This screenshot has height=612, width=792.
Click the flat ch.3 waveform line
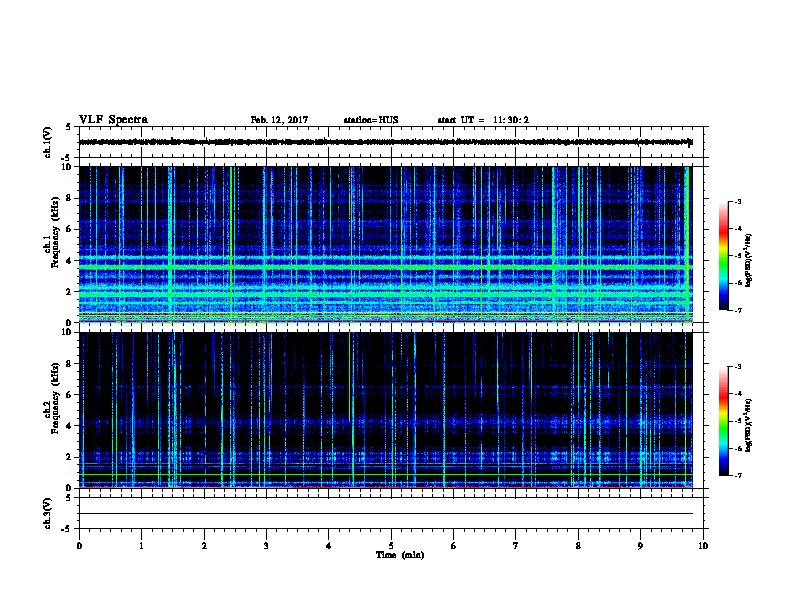point(386,514)
